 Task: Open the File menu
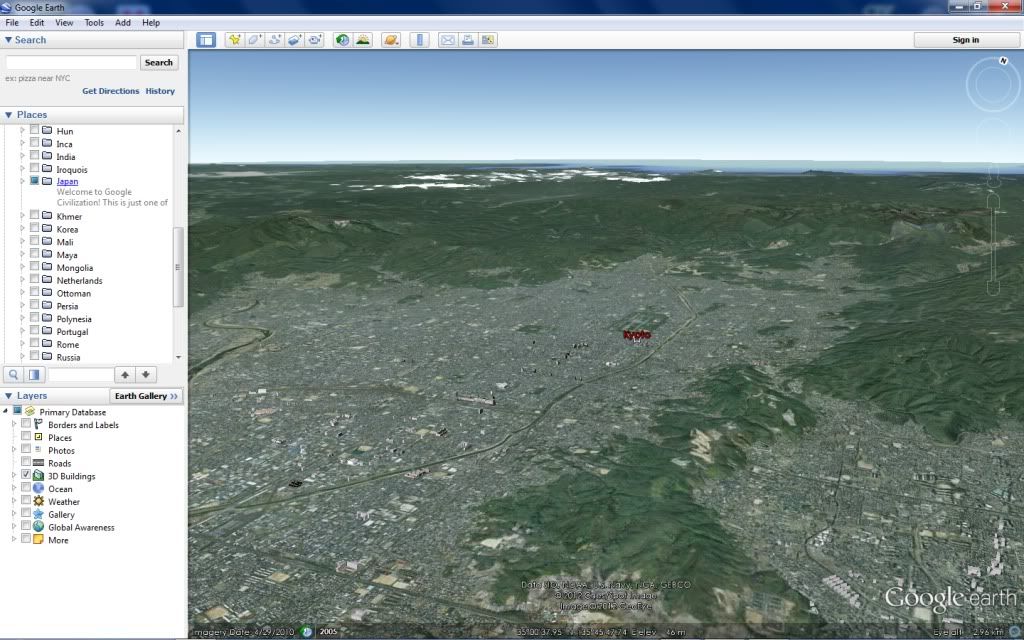(x=12, y=22)
